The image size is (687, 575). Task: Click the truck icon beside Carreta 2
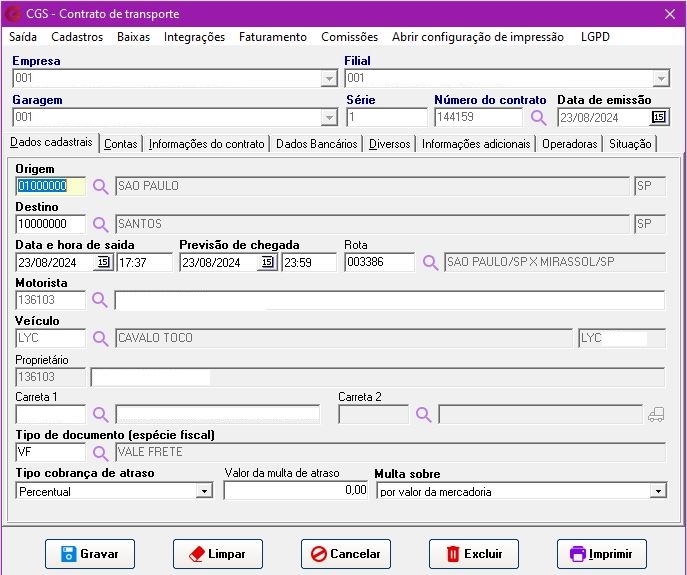(x=656, y=414)
